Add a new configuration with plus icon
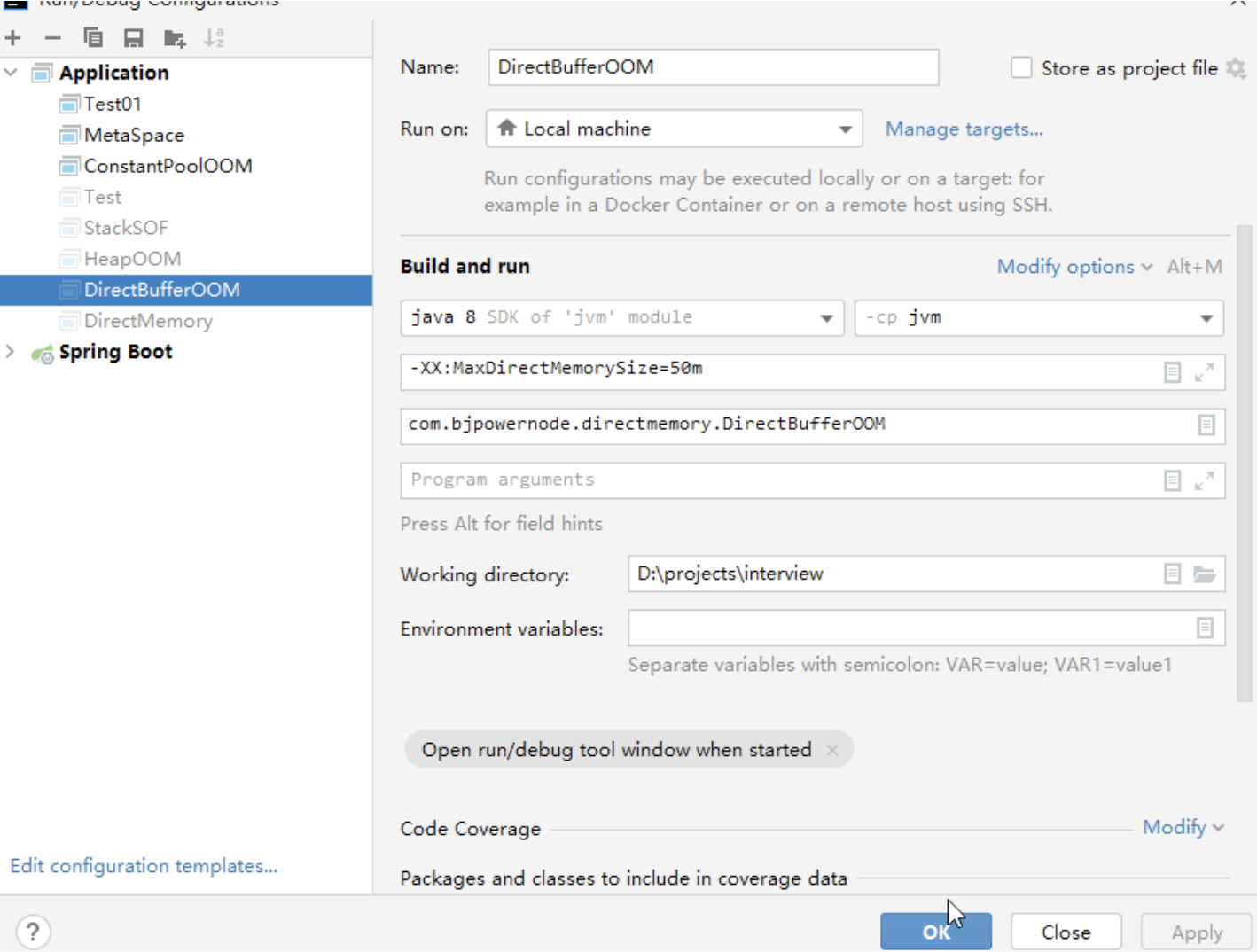1257x952 pixels. pos(13,38)
